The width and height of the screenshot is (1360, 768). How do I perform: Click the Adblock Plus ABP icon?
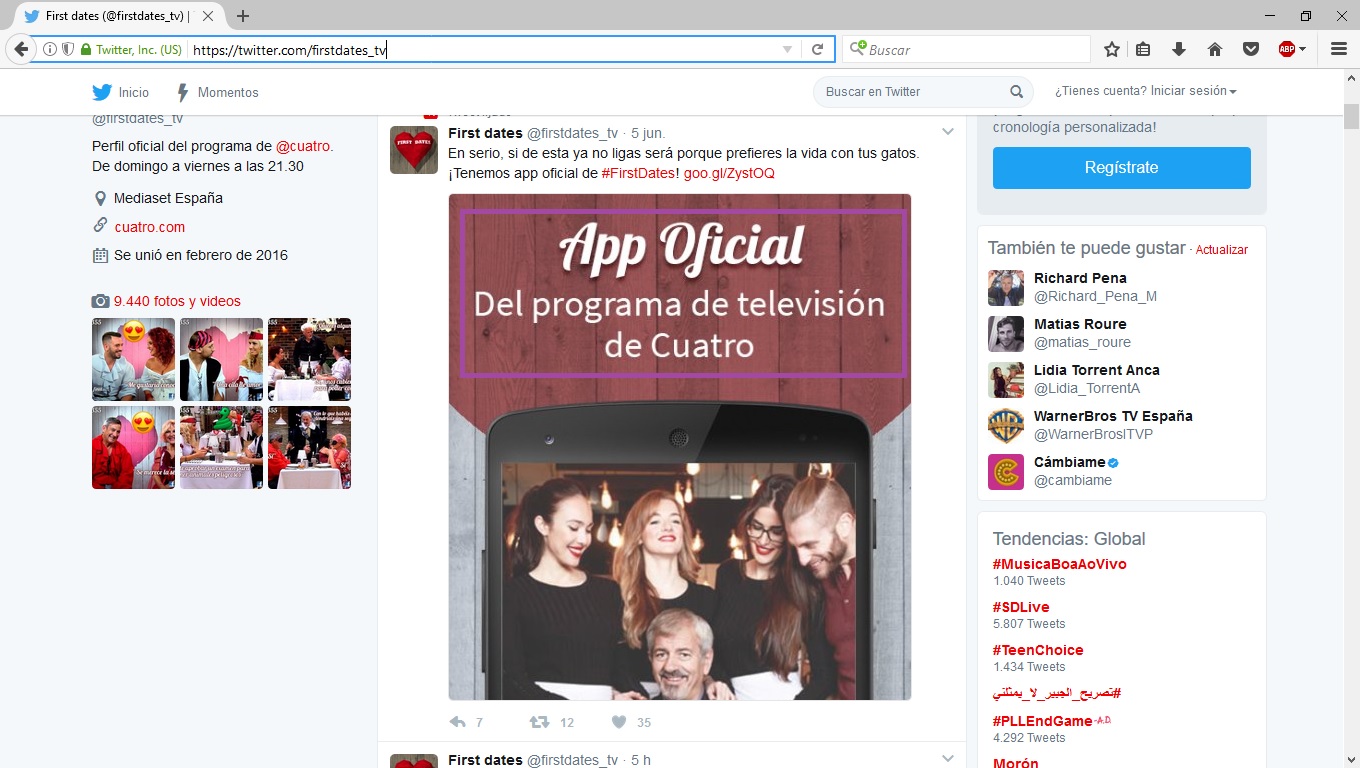[1286, 50]
